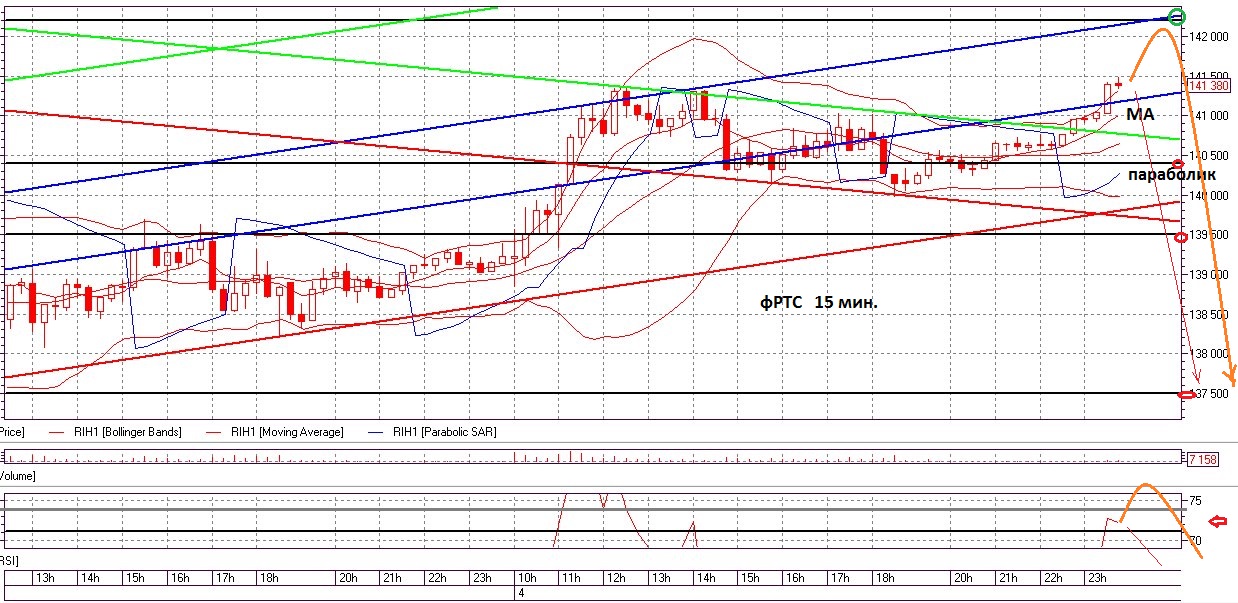Viewport: 1238px width, 603px height.
Task: Click the volume value 7 158
Action: pyautogui.click(x=1201, y=459)
